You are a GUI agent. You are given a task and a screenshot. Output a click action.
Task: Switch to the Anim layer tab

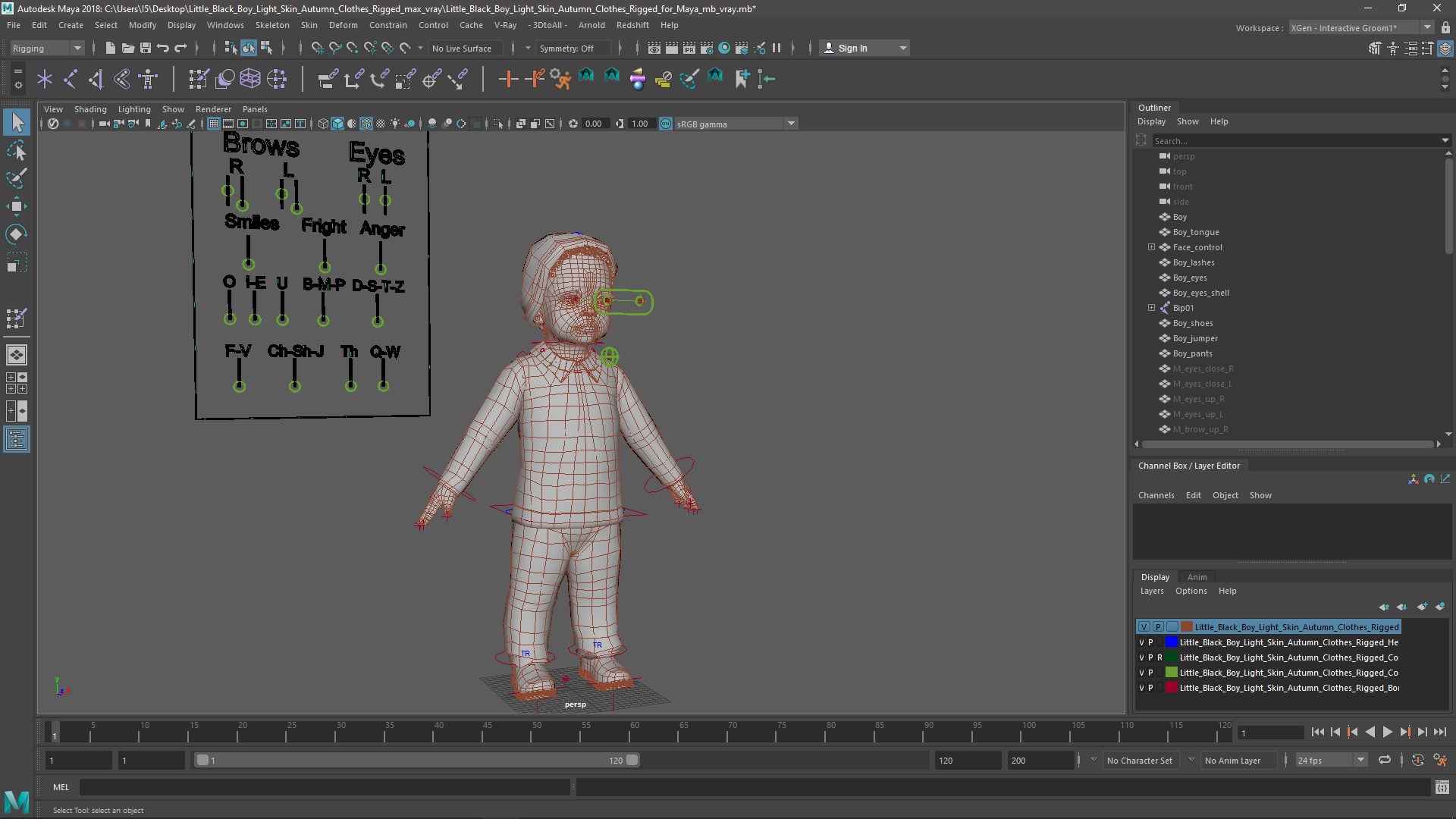(1197, 577)
